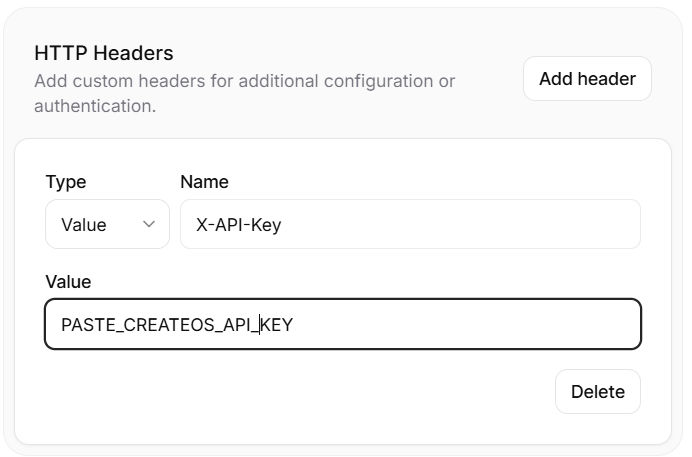
Task: Click the chevron arrow in Type dropdown
Action: (x=149, y=225)
